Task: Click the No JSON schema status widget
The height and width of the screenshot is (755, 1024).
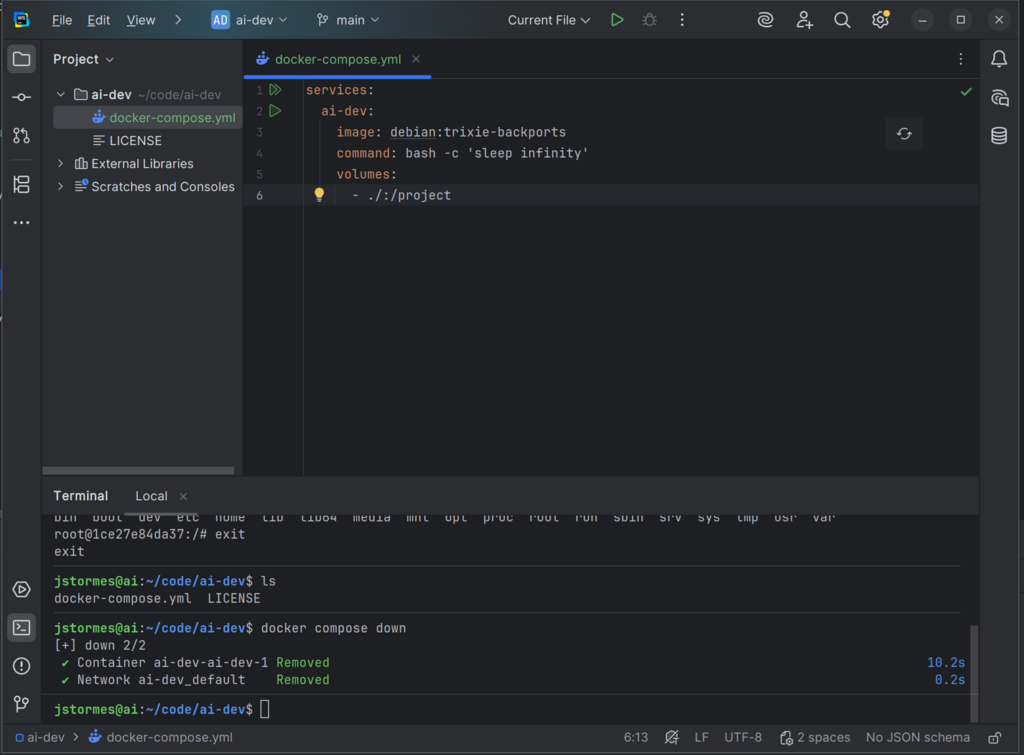Action: point(918,737)
